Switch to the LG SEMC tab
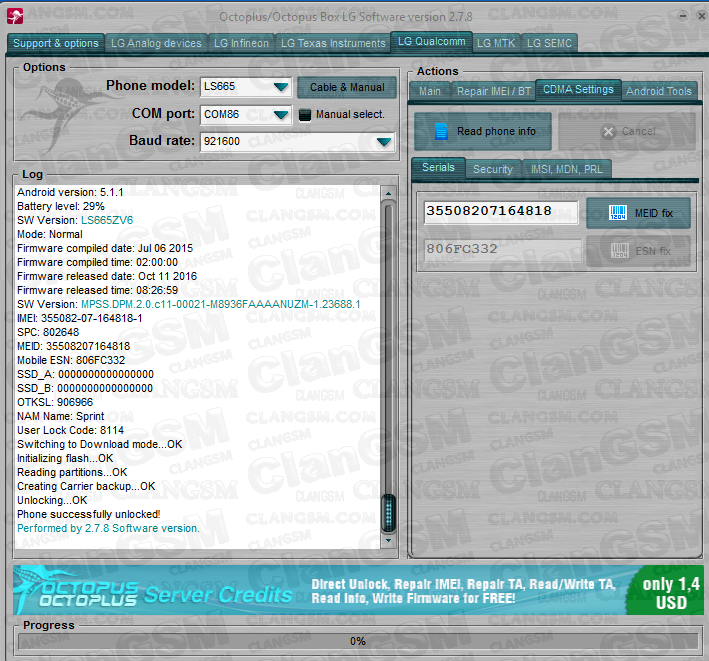 pos(549,43)
